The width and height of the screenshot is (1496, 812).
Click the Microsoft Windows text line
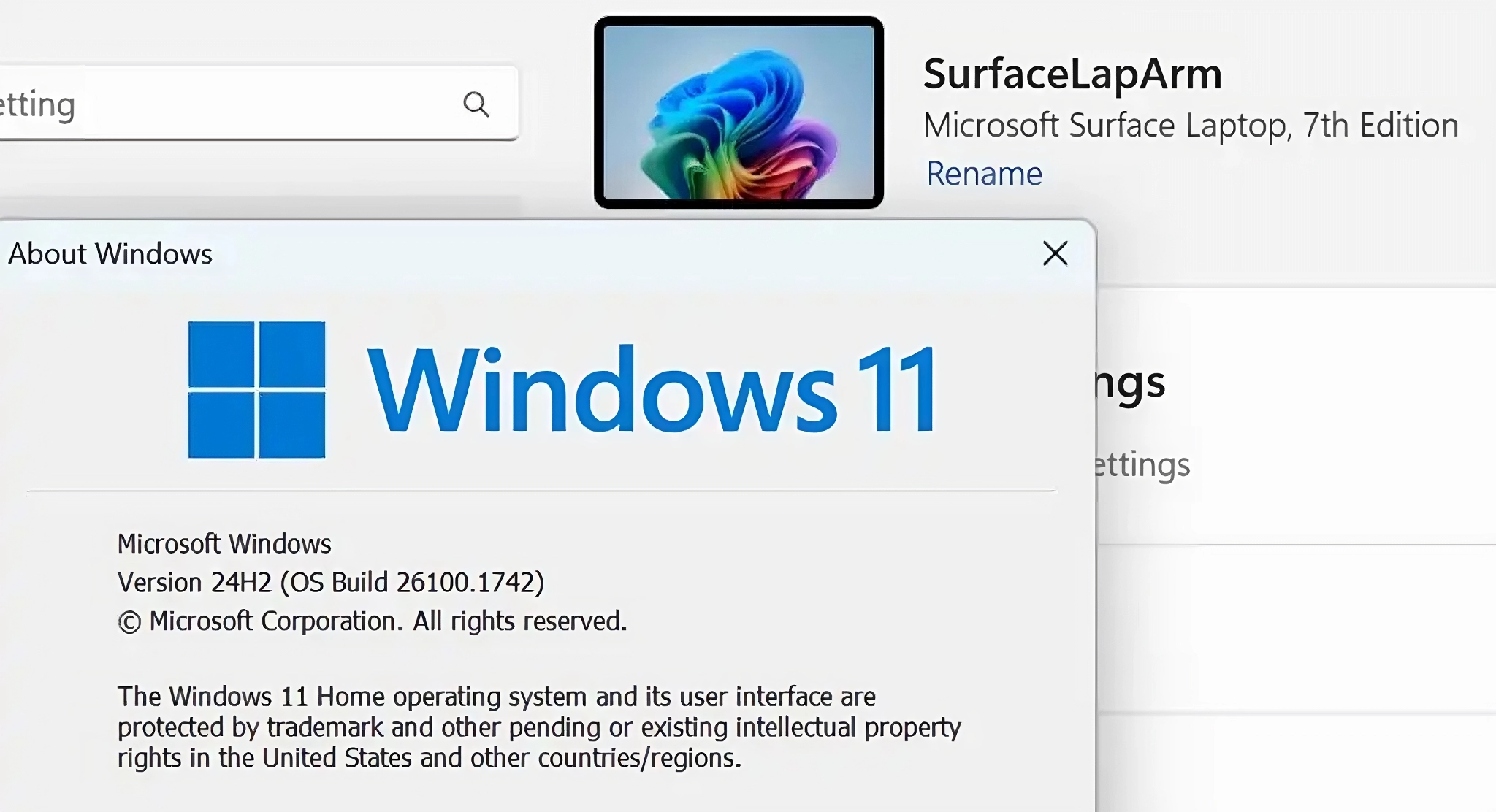[224, 544]
